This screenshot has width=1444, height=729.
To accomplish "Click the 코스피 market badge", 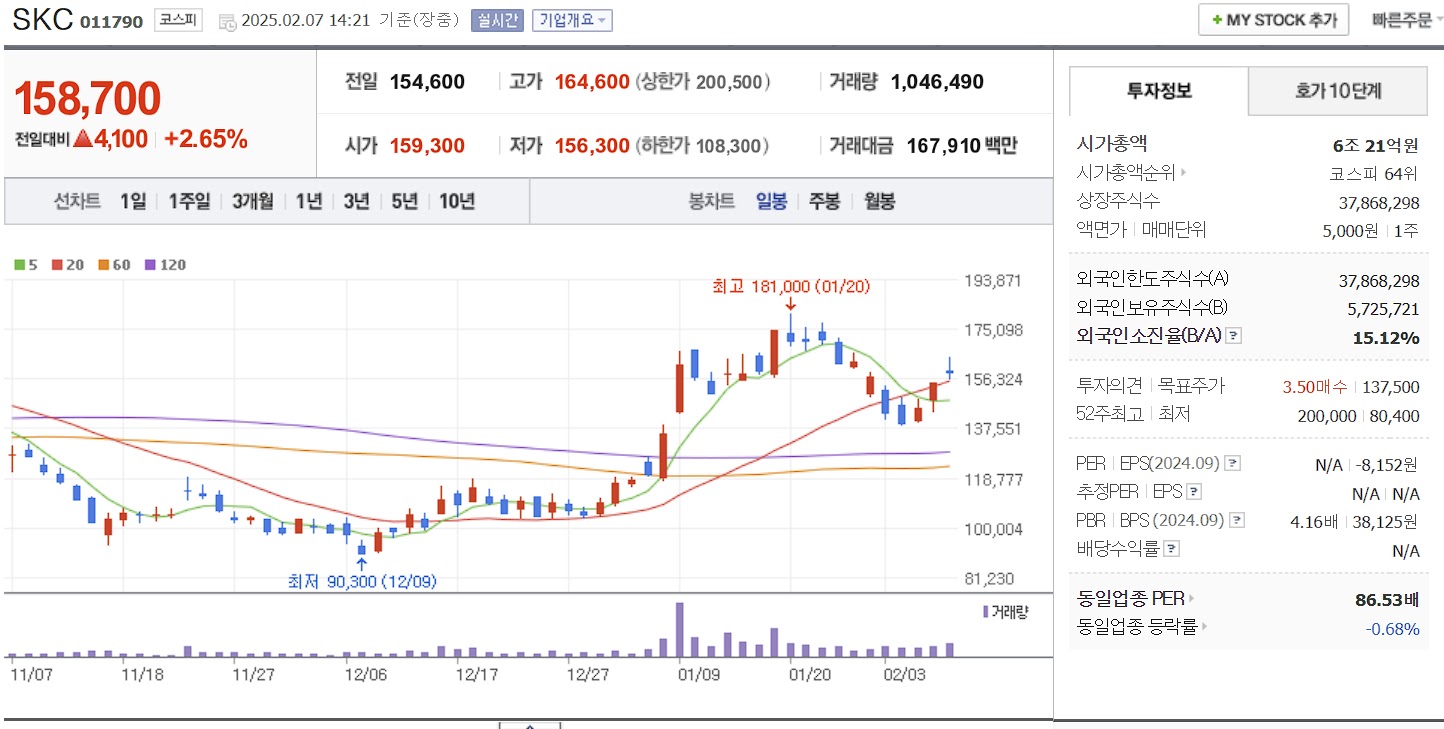I will (x=178, y=20).
